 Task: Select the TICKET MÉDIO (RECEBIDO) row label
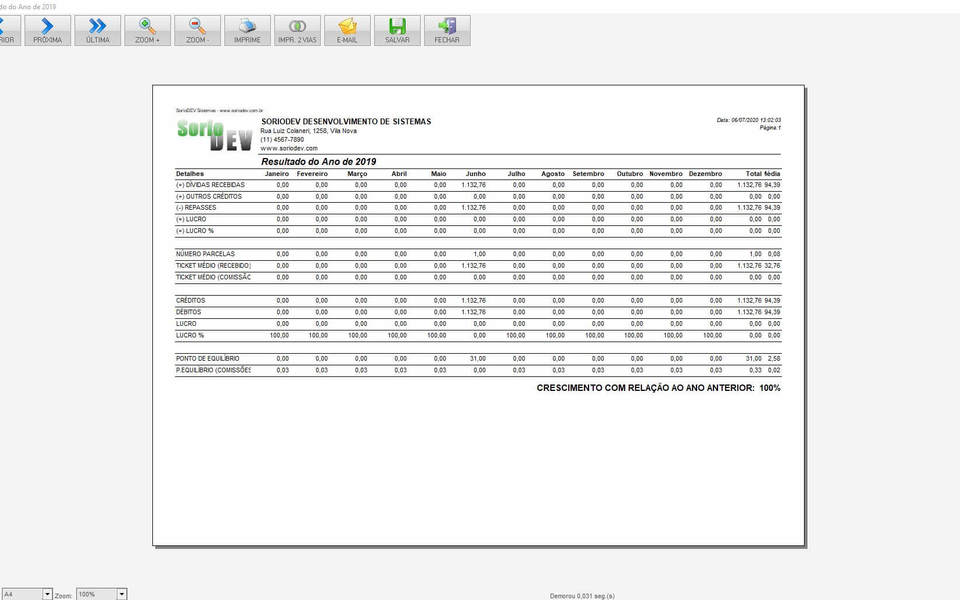click(213, 266)
